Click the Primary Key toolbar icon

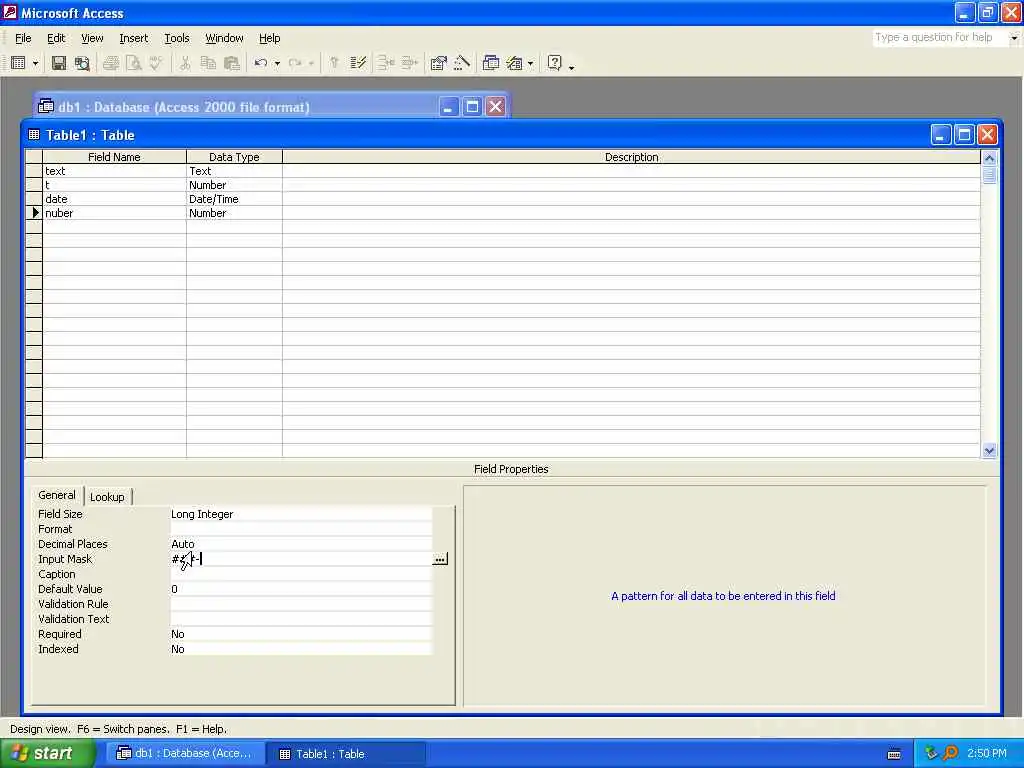click(x=334, y=63)
